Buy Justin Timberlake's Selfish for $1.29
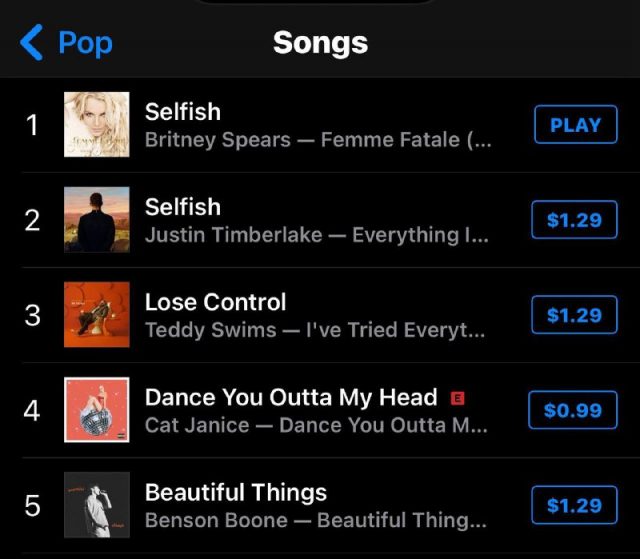 (574, 220)
